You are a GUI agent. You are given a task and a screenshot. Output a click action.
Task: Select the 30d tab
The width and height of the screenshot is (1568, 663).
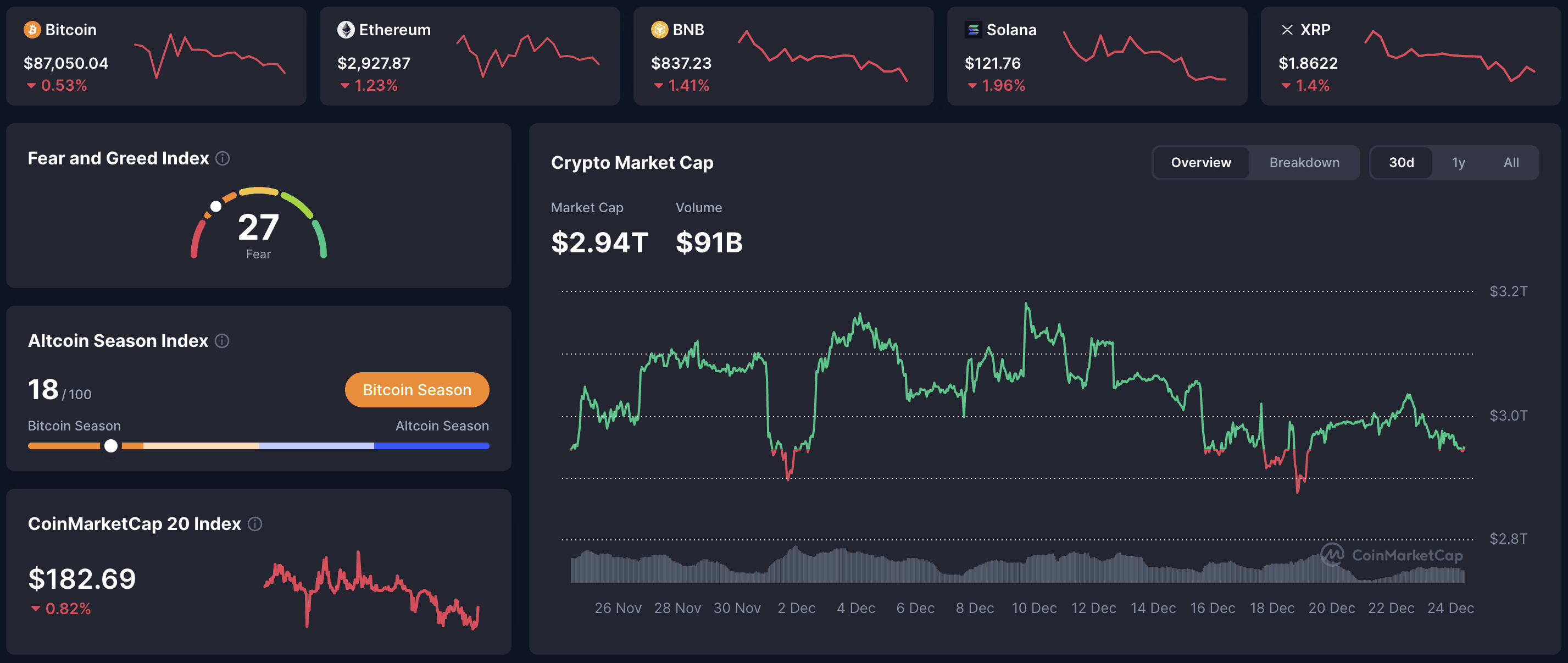click(1402, 162)
